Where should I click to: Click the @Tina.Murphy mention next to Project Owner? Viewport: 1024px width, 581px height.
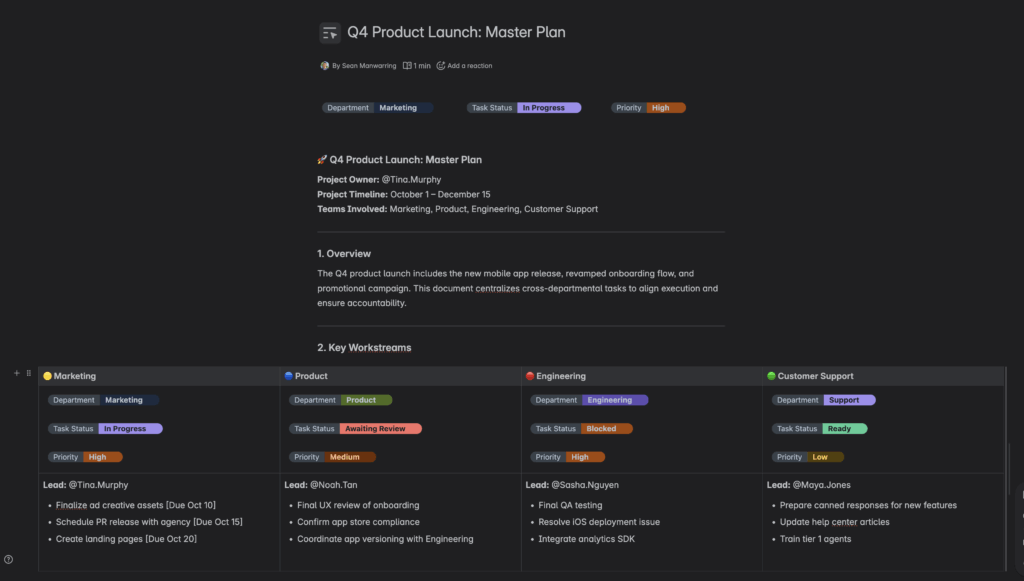click(411, 180)
